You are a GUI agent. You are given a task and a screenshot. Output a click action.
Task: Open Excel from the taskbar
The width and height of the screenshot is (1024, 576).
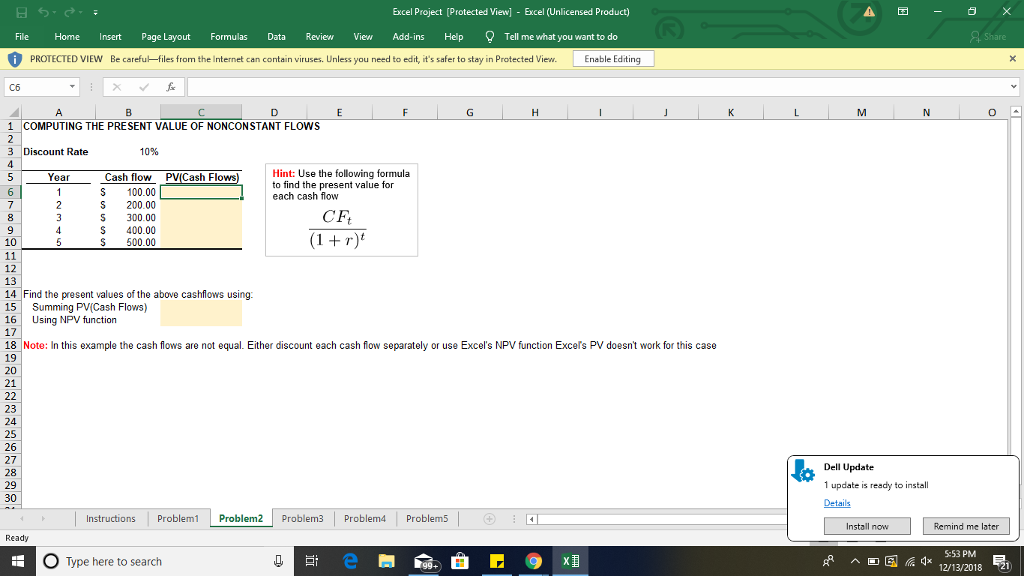571,560
